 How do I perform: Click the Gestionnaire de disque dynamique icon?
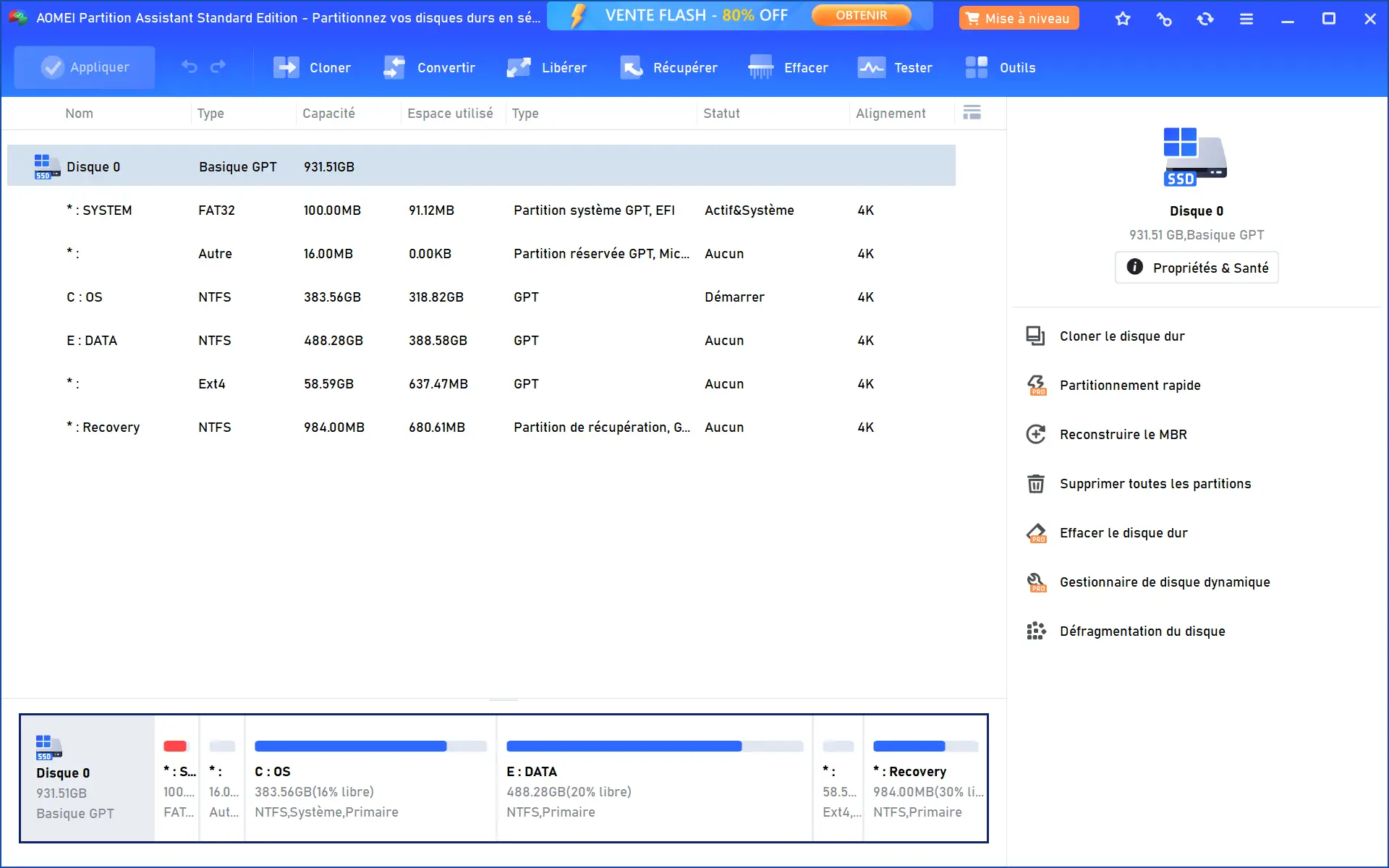coord(1036,582)
